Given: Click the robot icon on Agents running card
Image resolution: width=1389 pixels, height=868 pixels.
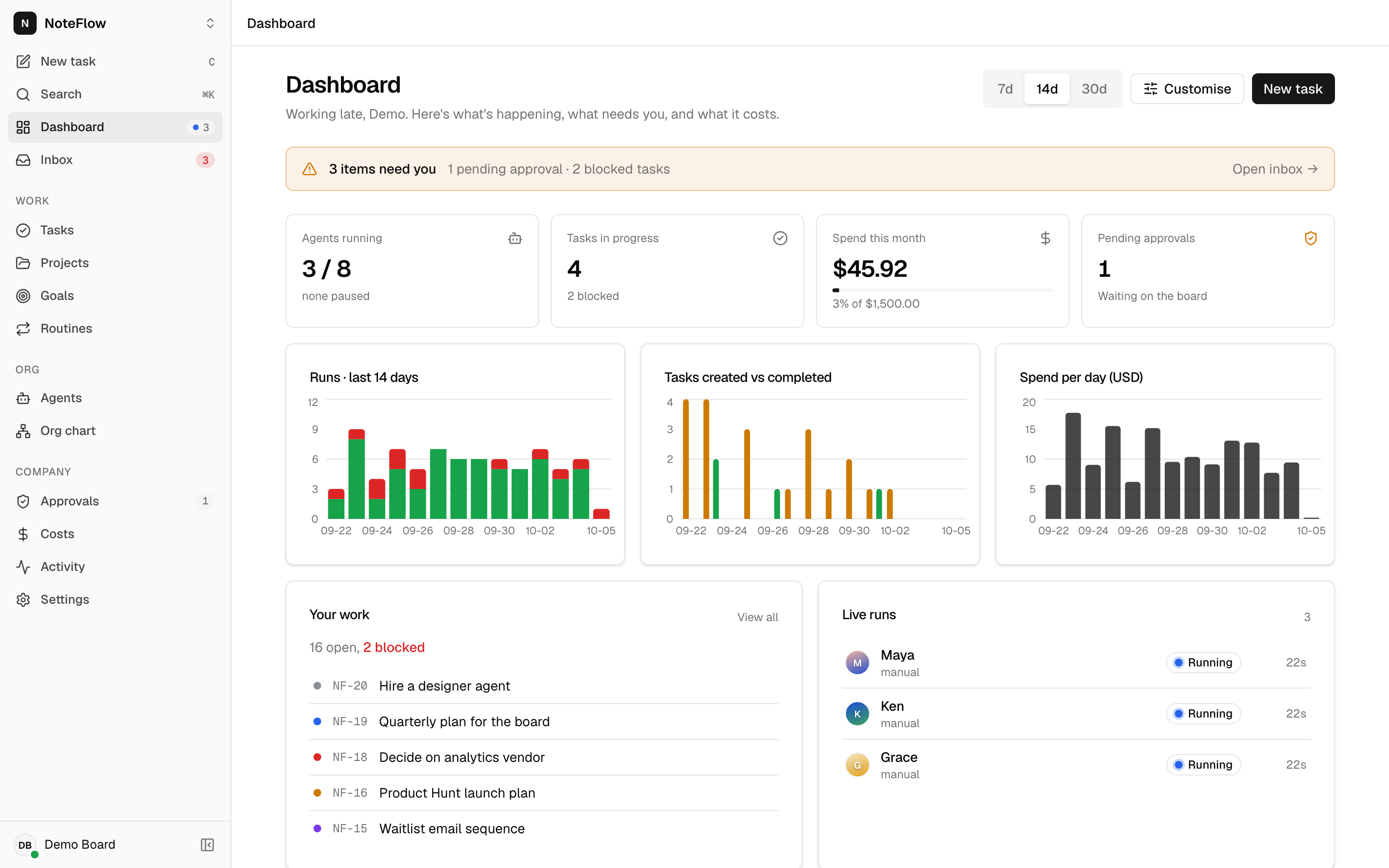Looking at the screenshot, I should click(x=515, y=238).
